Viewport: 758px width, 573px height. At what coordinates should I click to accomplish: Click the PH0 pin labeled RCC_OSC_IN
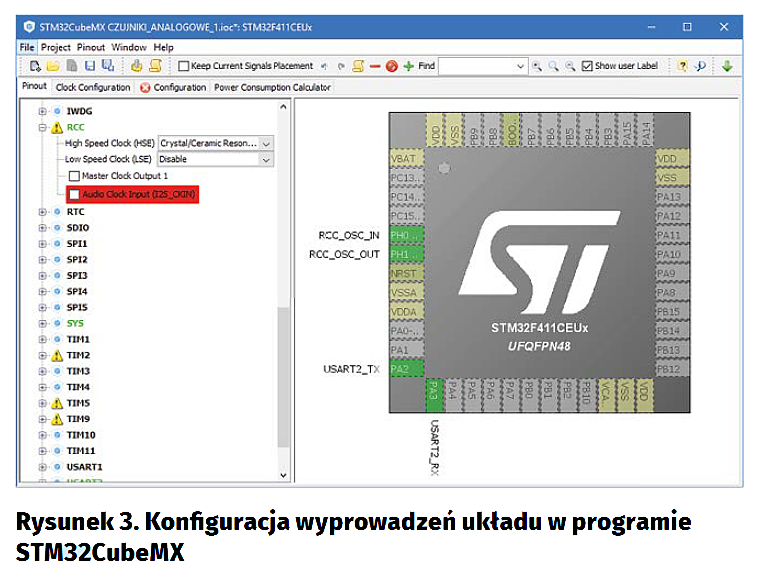[404, 235]
